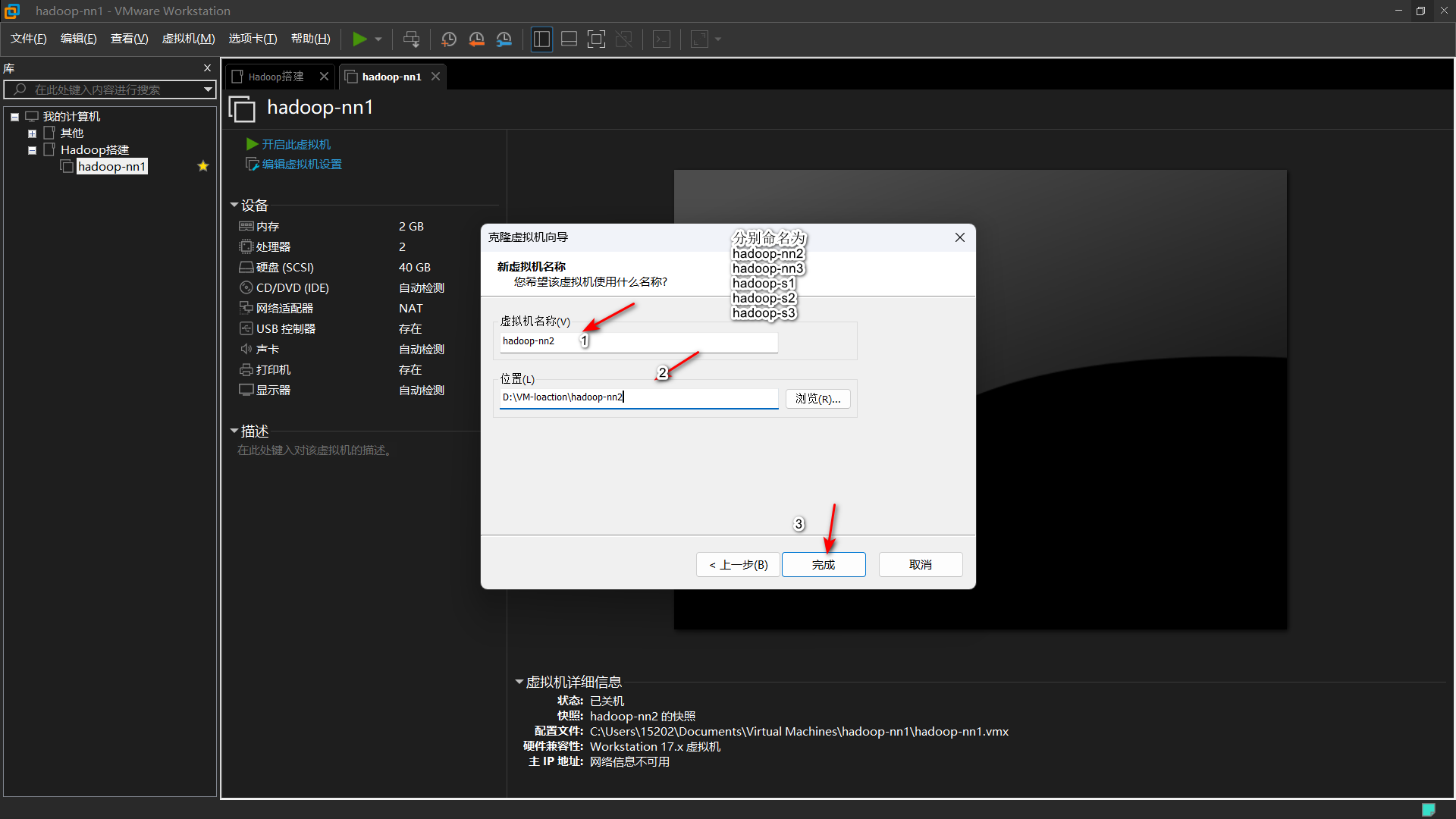This screenshot has height=819, width=1456.
Task: Expand the 其他 tree folder
Action: coord(32,133)
